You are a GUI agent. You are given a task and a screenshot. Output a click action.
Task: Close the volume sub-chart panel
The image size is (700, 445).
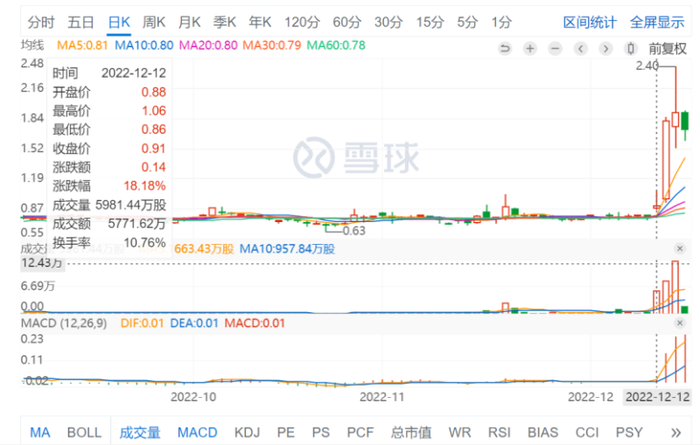680,249
